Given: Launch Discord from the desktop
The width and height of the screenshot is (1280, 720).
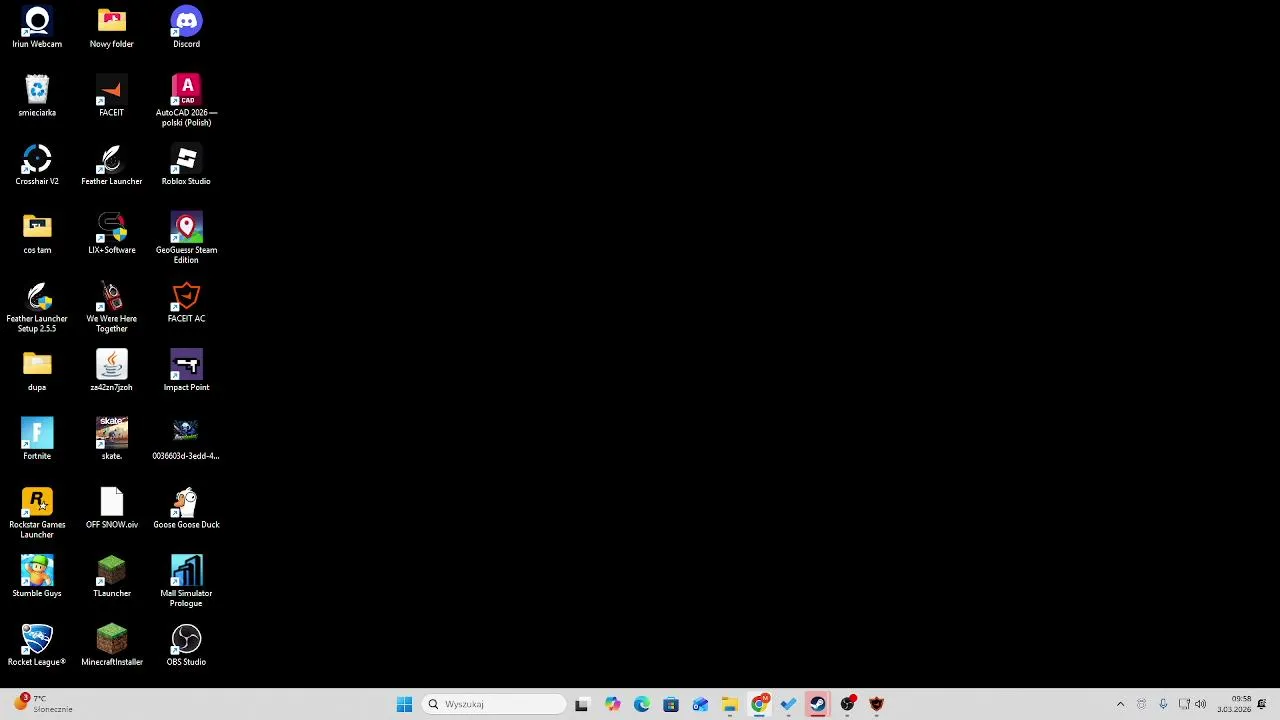Looking at the screenshot, I should [186, 28].
